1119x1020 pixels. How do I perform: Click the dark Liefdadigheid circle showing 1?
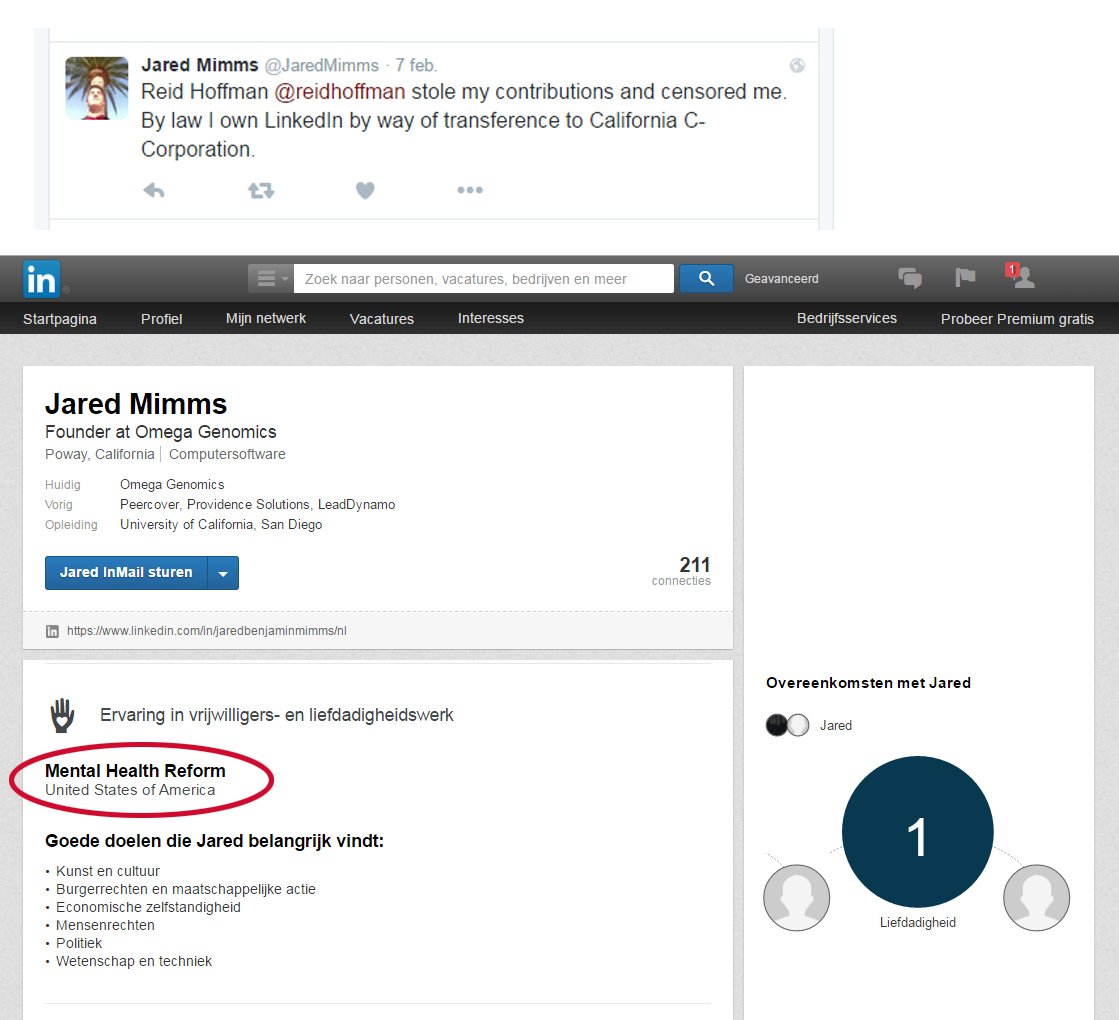918,832
